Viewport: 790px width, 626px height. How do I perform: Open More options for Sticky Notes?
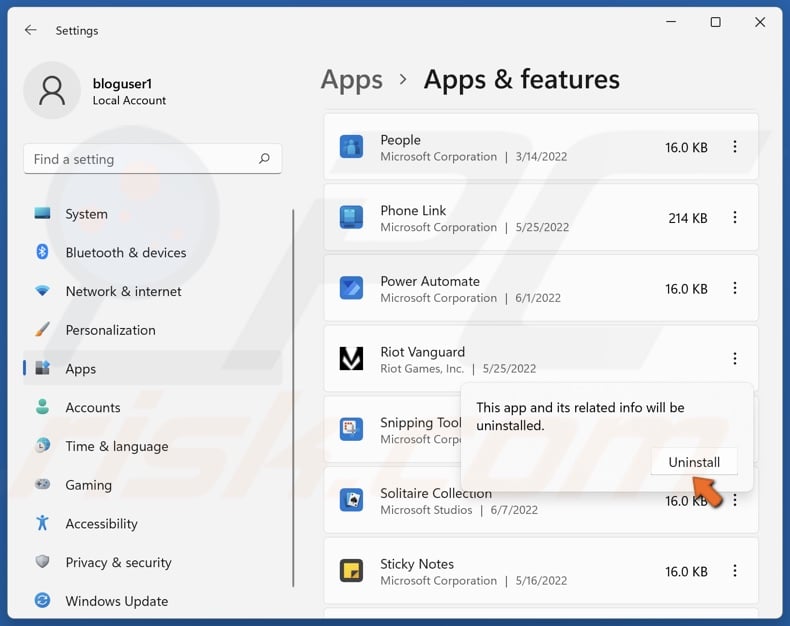point(735,571)
